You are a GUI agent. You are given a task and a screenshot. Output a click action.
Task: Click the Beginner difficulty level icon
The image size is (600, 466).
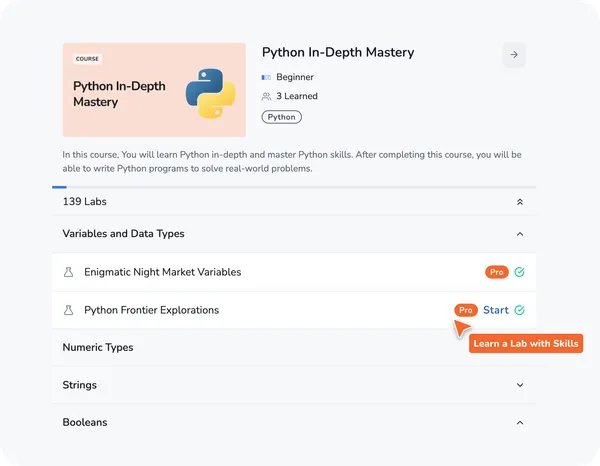pos(266,77)
